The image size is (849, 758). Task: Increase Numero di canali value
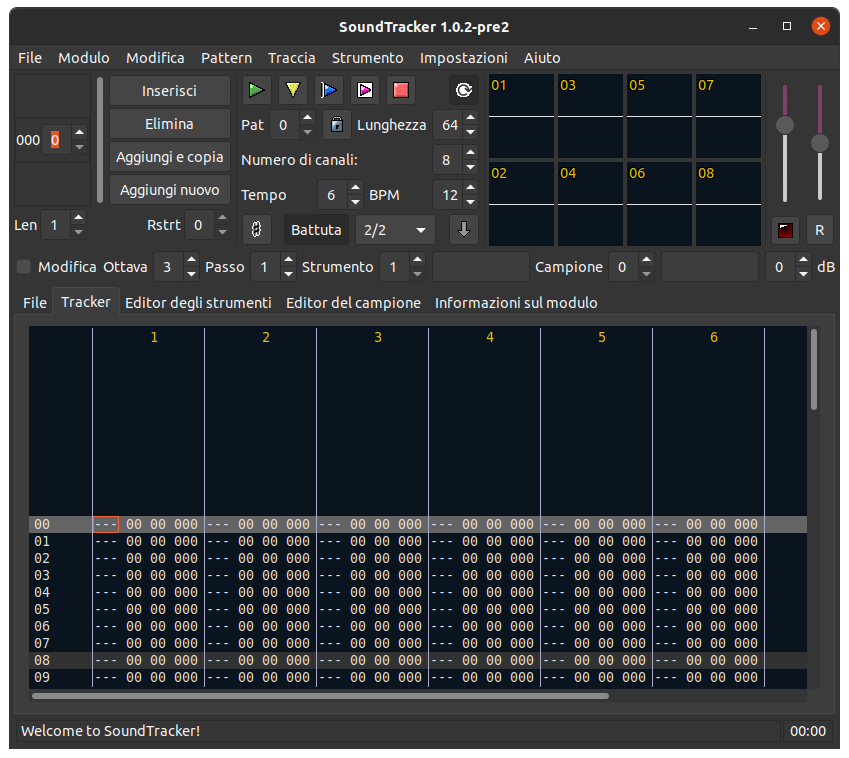471,153
